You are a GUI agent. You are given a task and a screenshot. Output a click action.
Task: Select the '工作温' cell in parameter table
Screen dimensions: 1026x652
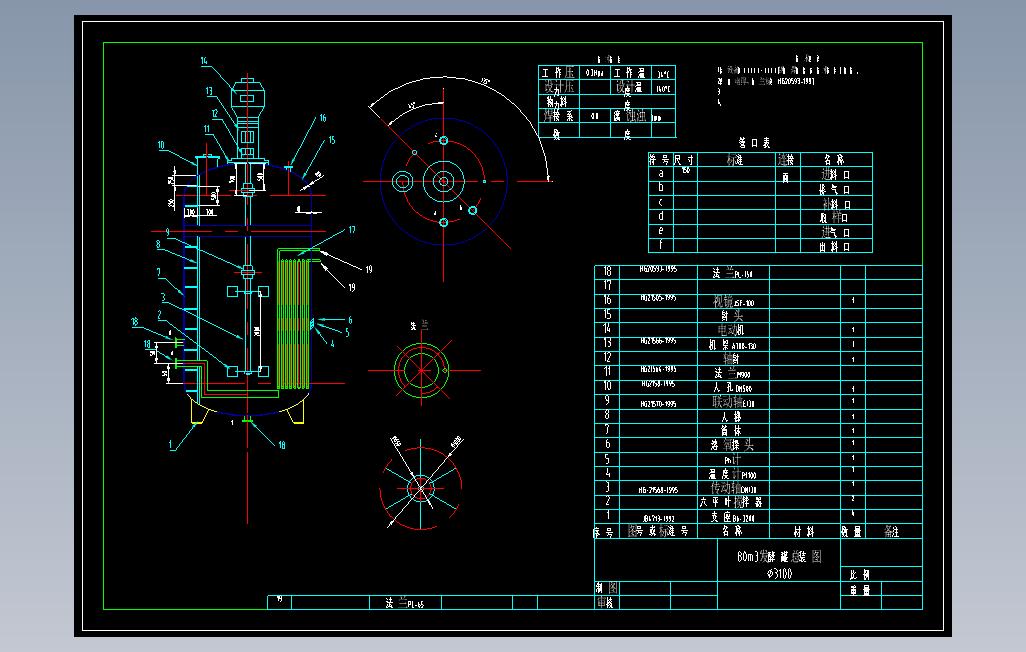coord(629,73)
